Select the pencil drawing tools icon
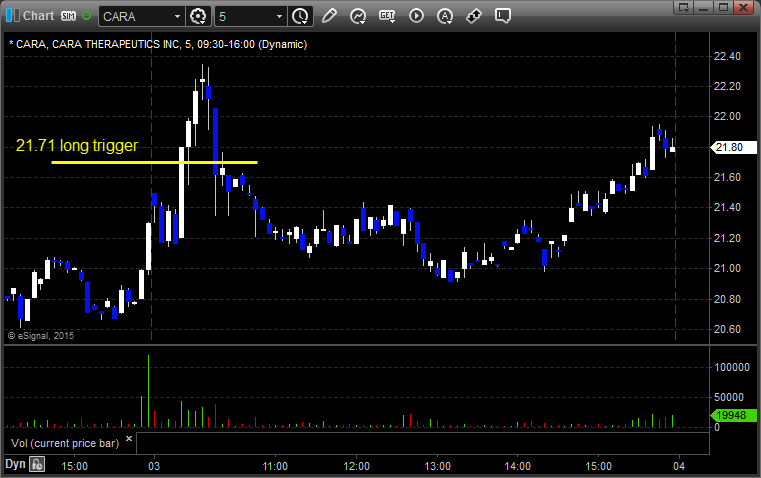 pos(329,16)
